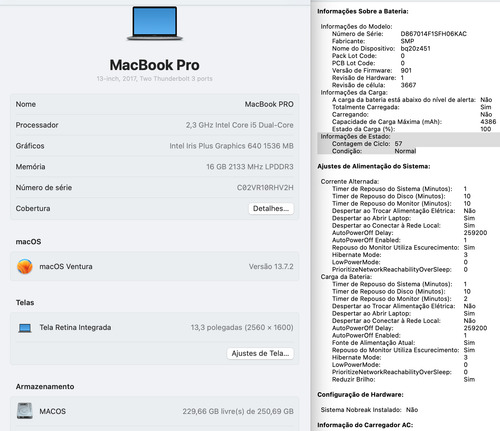
Task: Select the highlighted Informações de Estado row
Action: pyautogui.click(x=408, y=136)
